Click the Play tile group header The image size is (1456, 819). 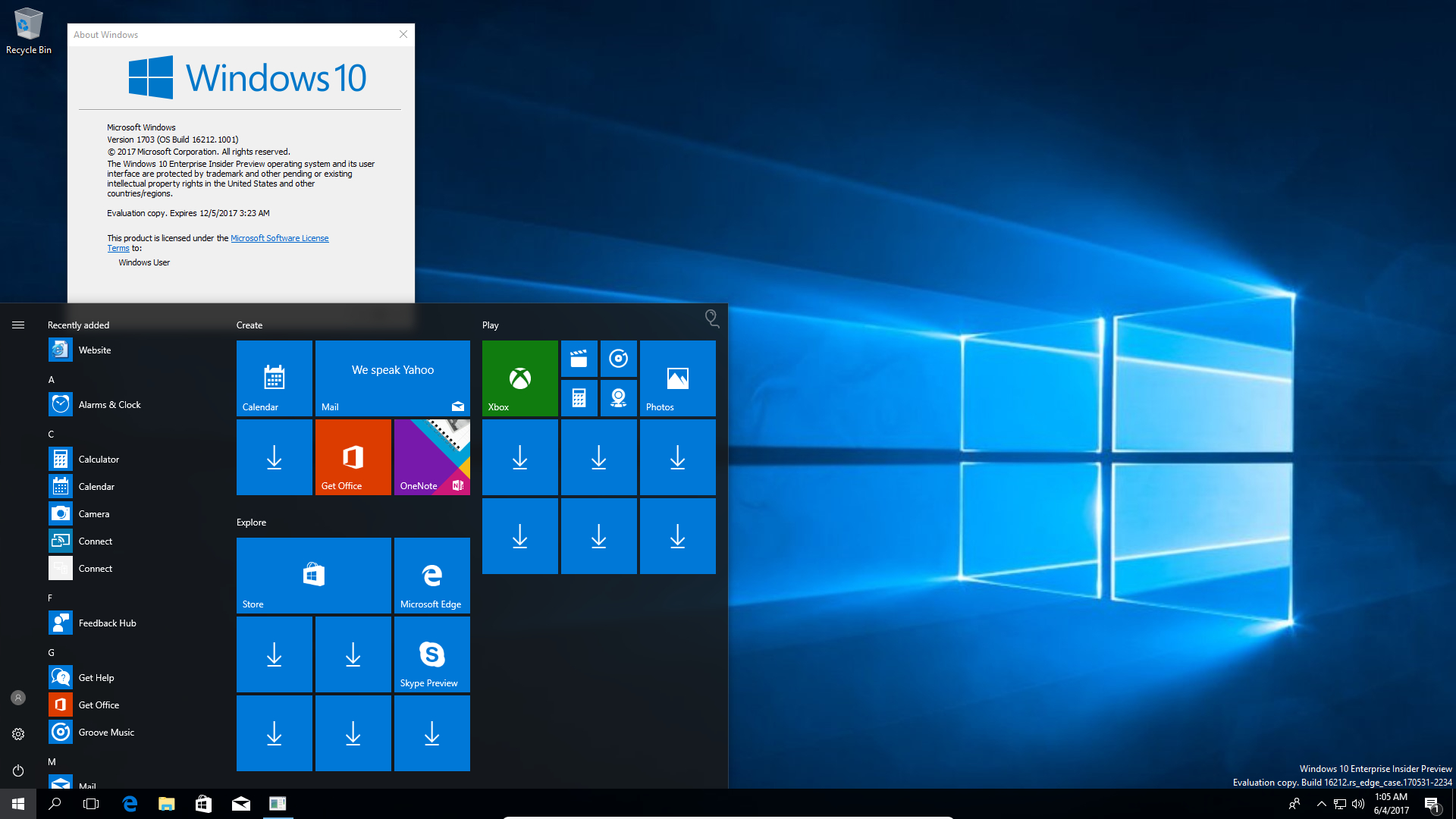491,325
